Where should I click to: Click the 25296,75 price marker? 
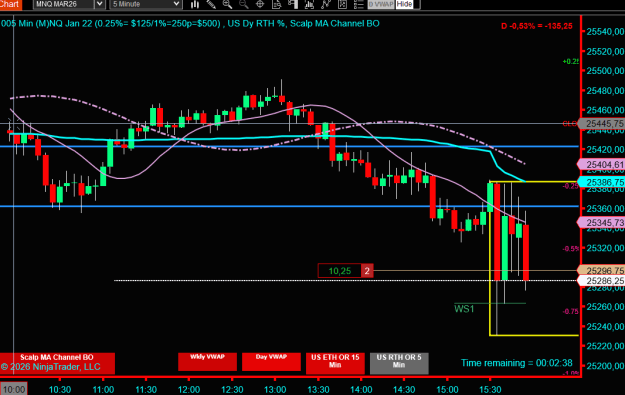pyautogui.click(x=602, y=271)
